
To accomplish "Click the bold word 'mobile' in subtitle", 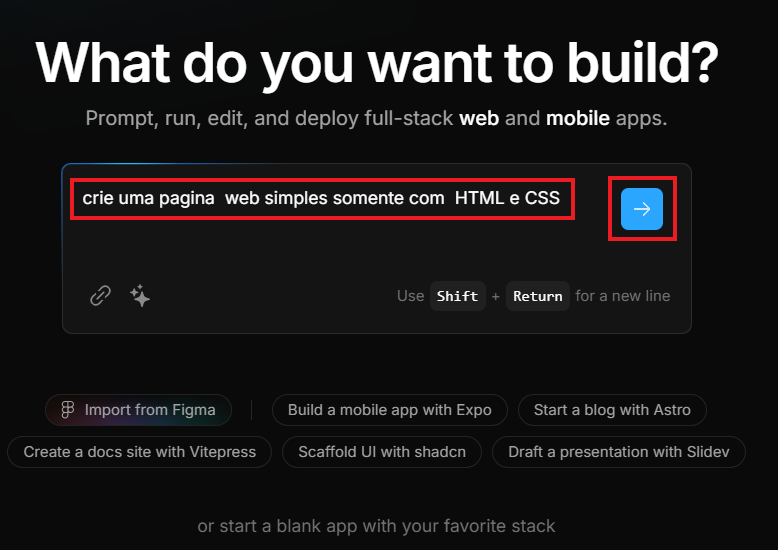I will pos(577,119).
